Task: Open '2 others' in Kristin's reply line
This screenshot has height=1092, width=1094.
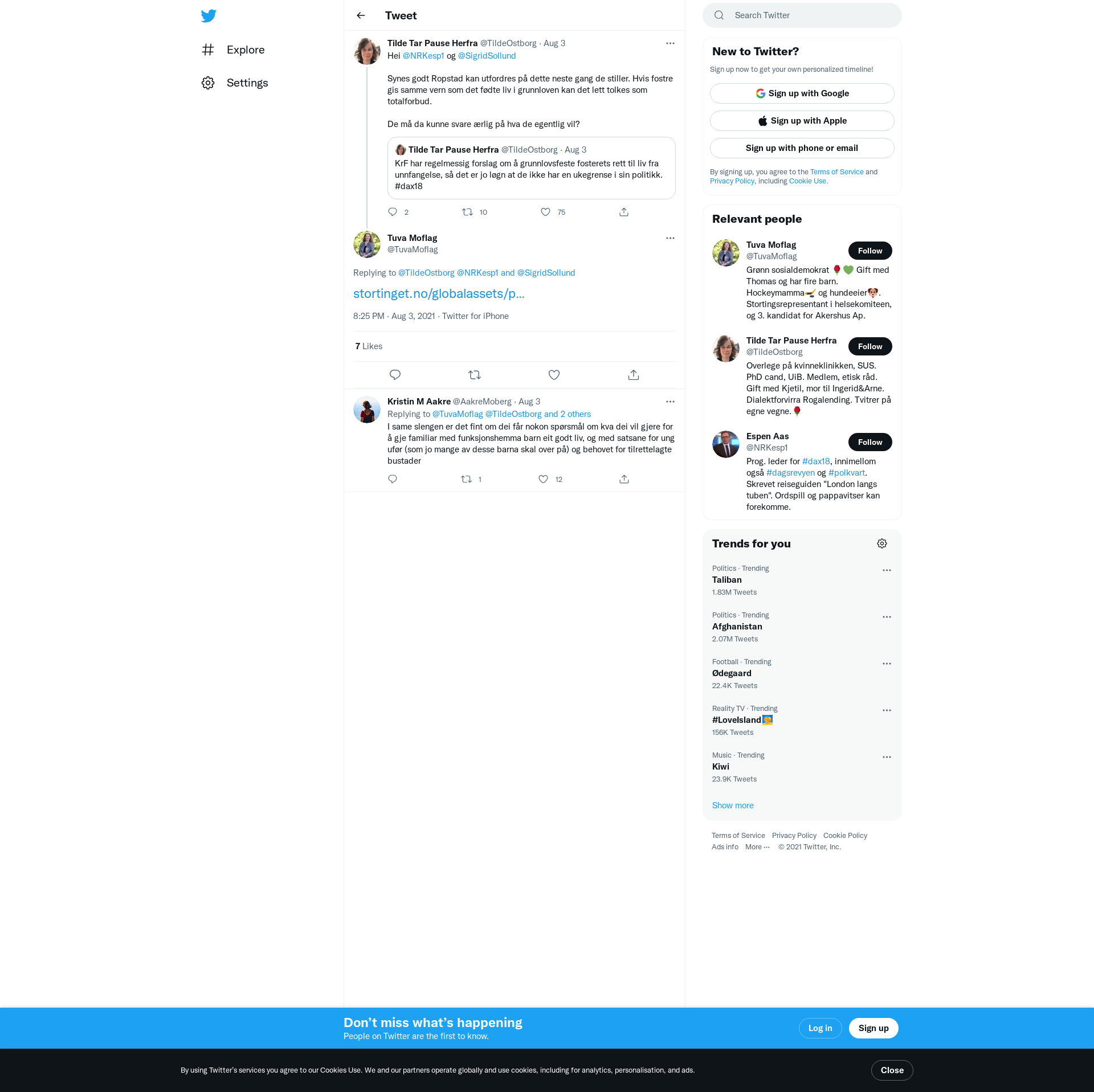Action: [575, 414]
